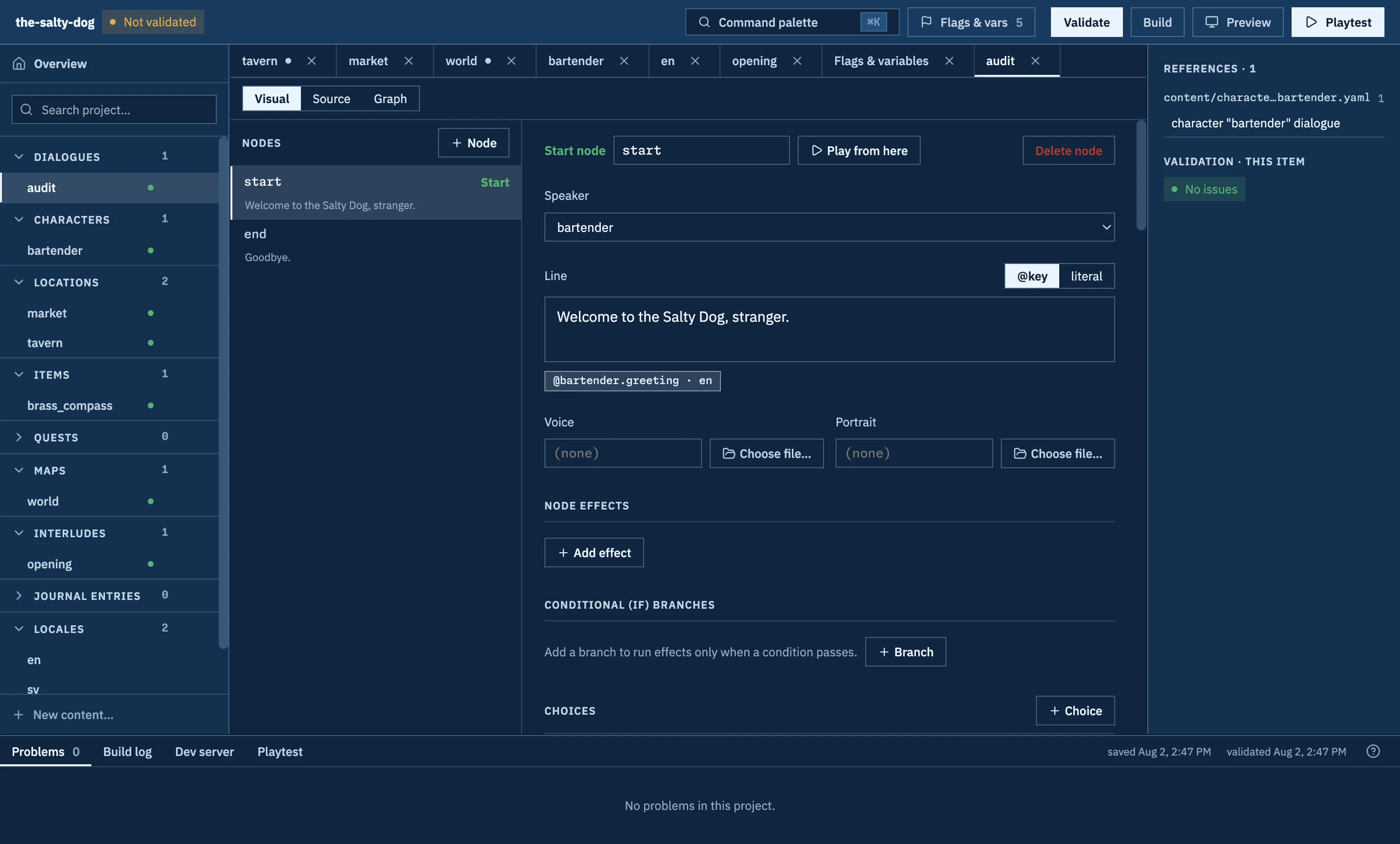Click the play icon in Playtest

click(x=1312, y=22)
